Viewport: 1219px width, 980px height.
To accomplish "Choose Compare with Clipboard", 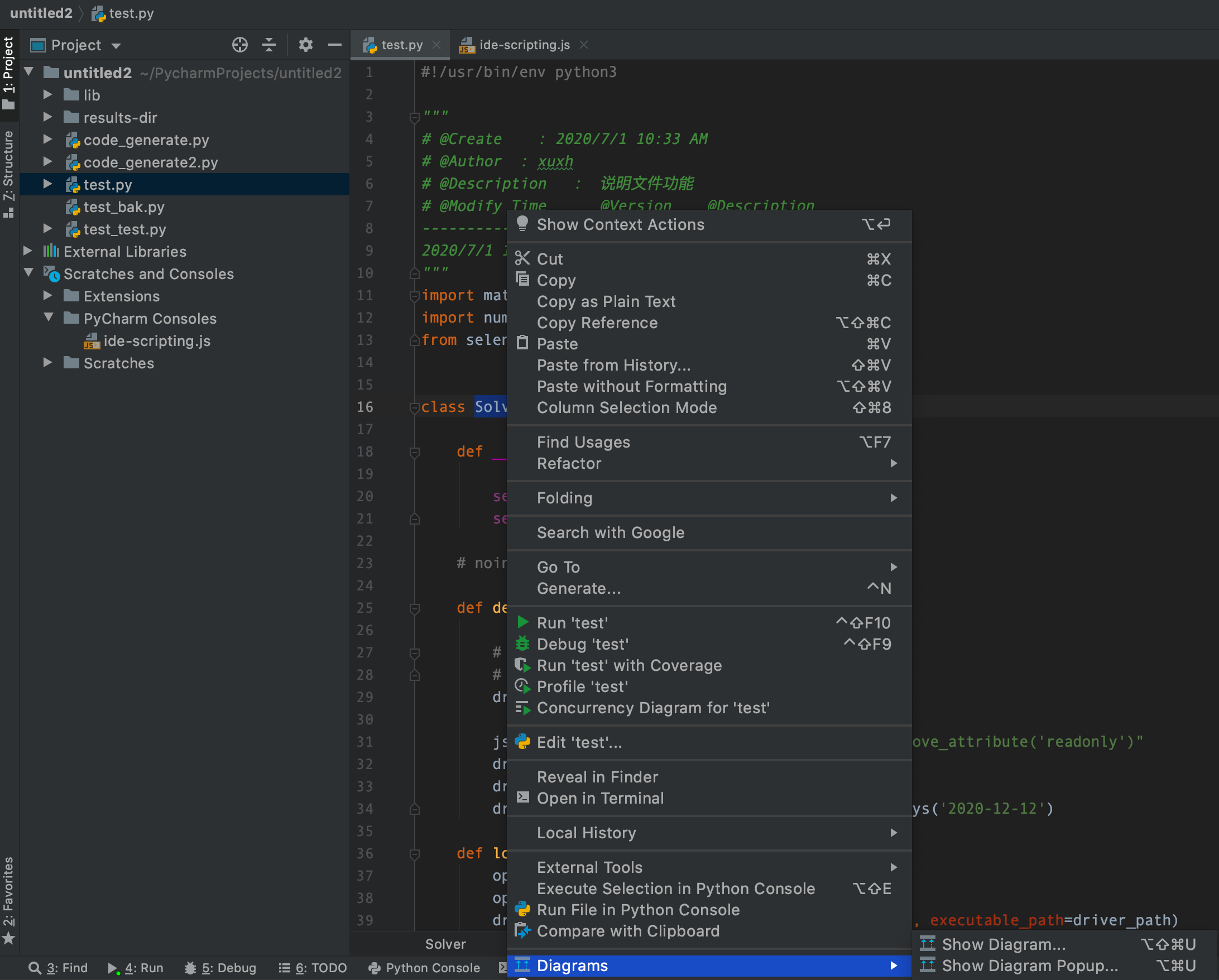I will [709, 931].
